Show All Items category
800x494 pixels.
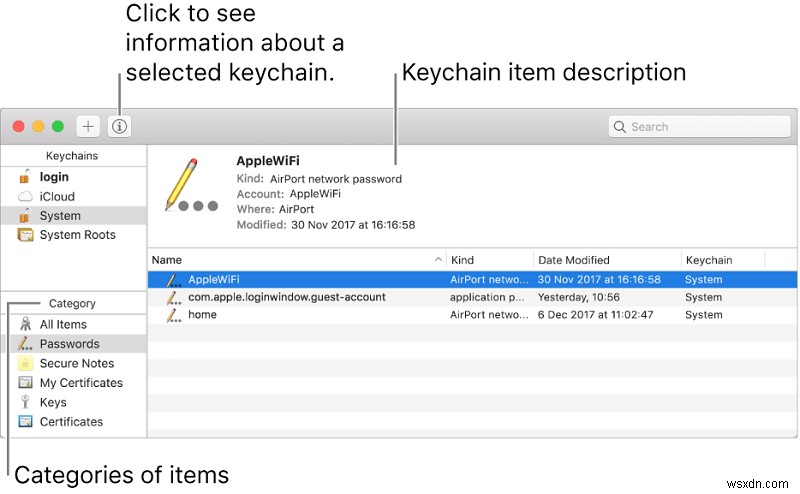tap(62, 325)
